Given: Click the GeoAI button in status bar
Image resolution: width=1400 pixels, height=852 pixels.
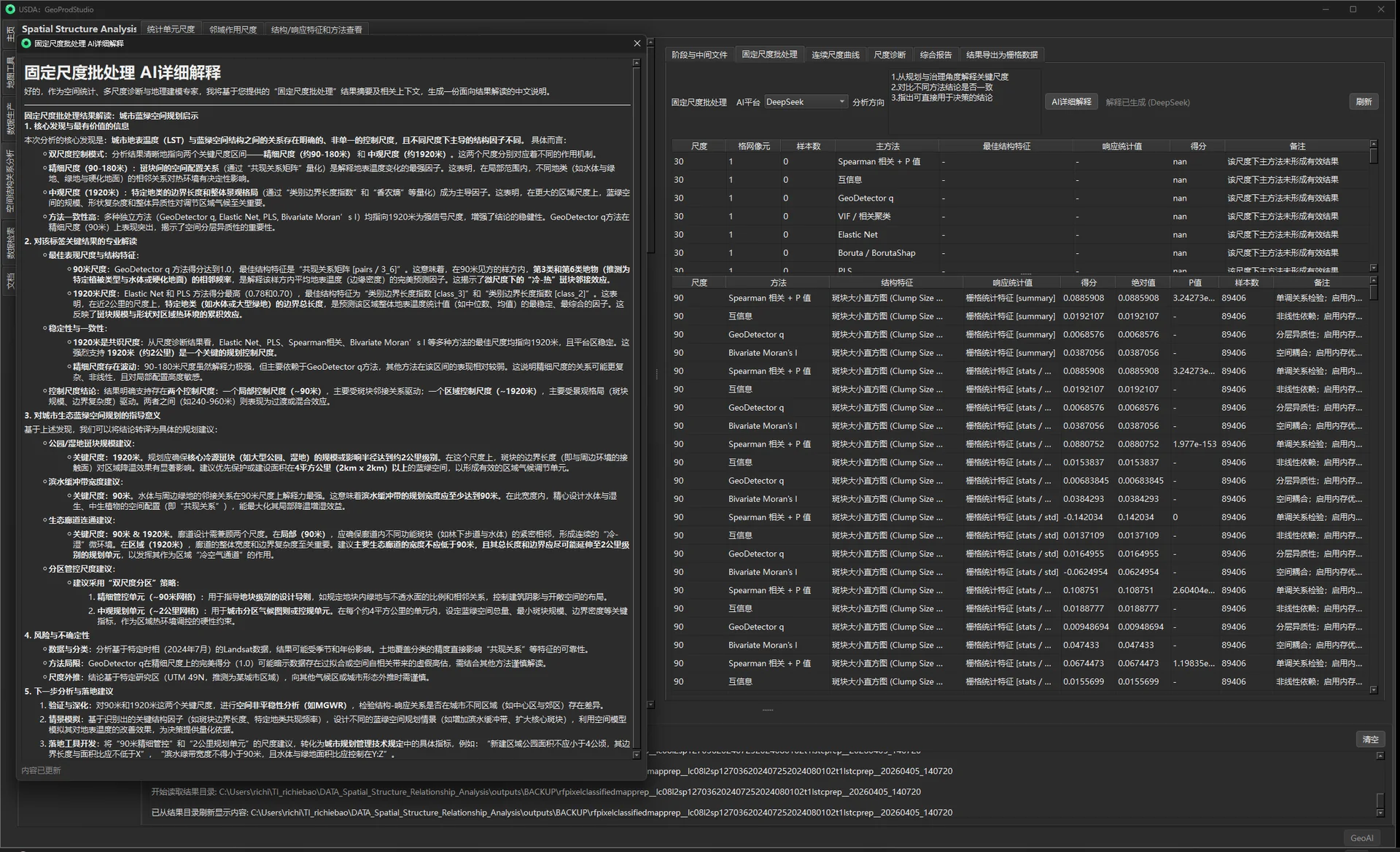Looking at the screenshot, I should tap(1361, 838).
